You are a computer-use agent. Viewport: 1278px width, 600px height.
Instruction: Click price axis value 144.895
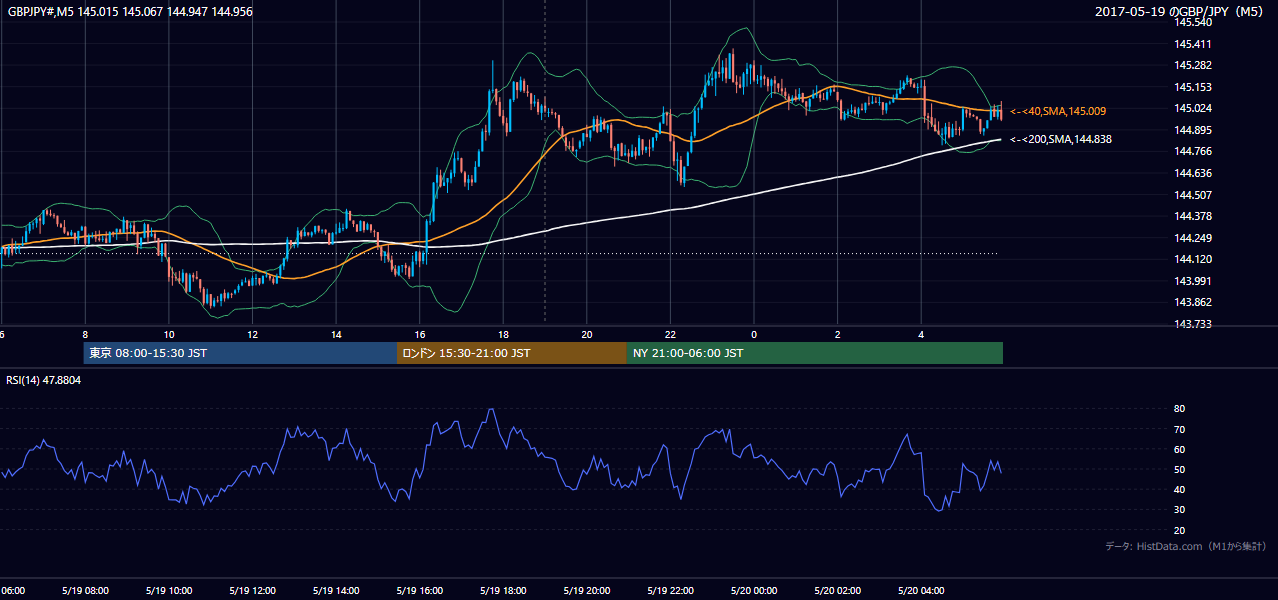1194,130
